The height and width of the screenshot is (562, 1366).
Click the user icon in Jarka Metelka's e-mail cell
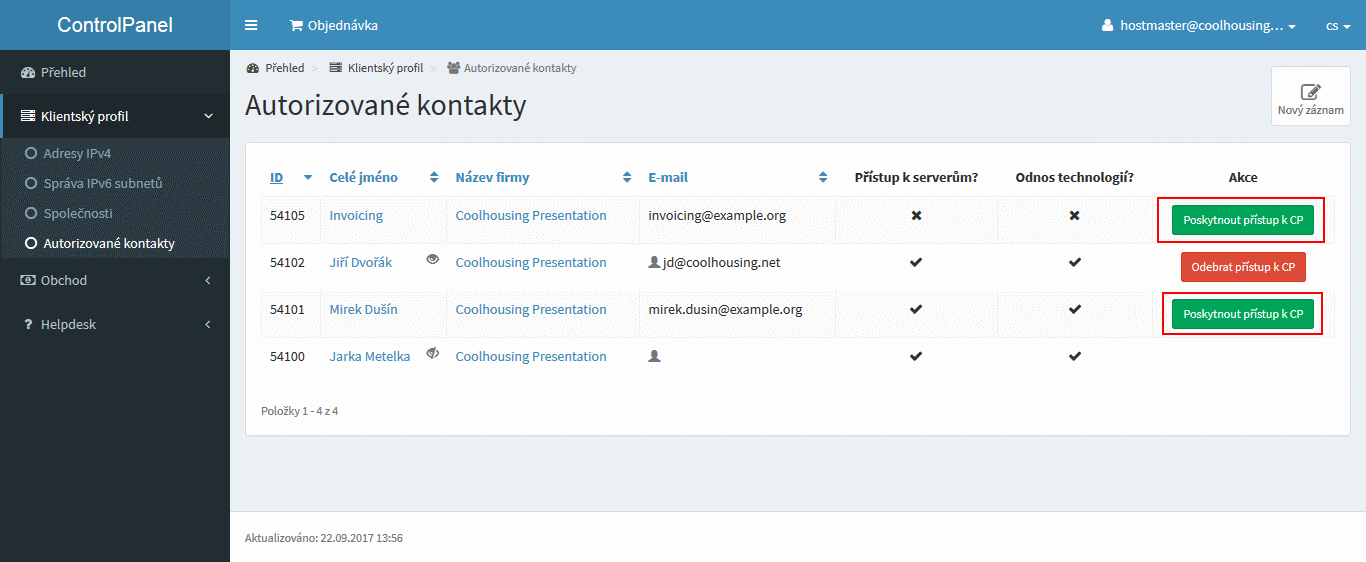654,356
